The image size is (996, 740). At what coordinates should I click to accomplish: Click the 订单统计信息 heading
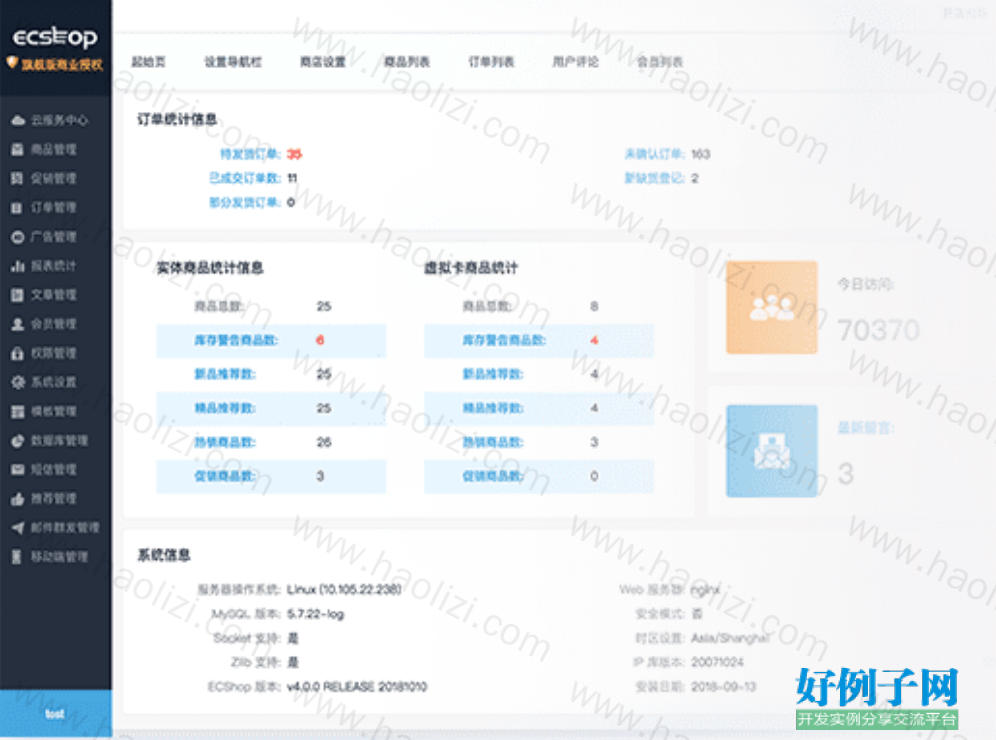click(177, 119)
